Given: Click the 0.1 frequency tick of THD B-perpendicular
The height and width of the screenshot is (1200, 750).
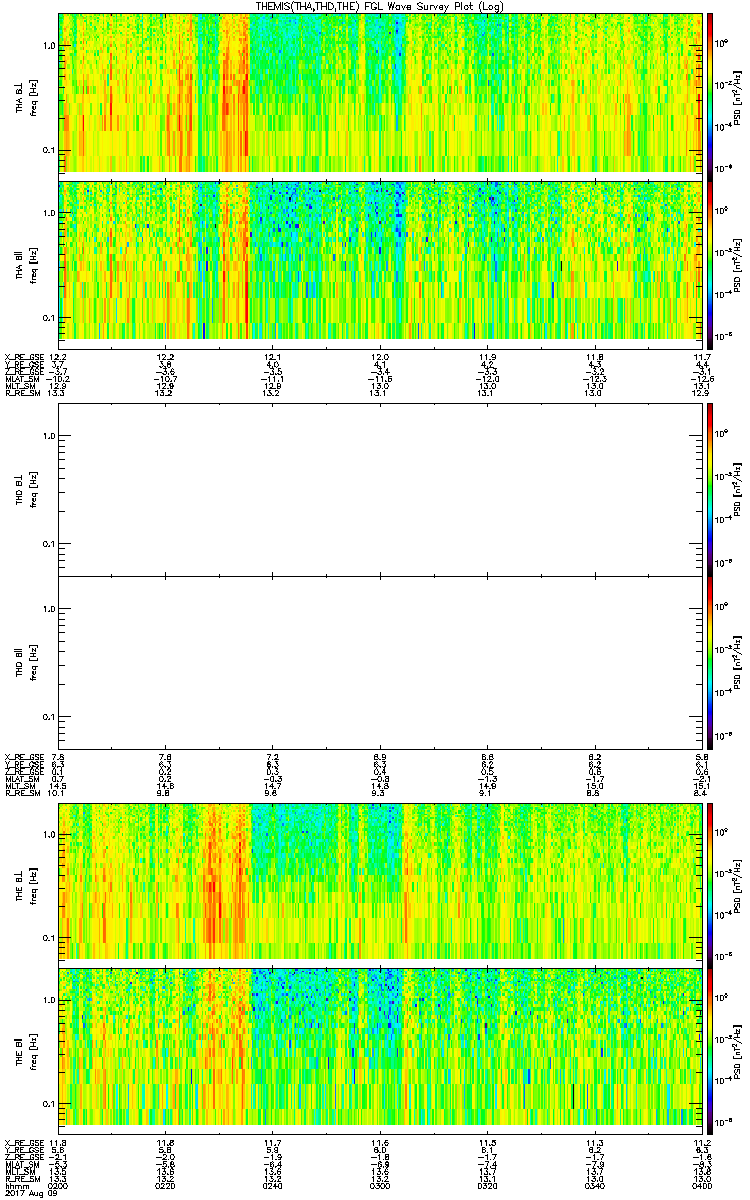Looking at the screenshot, I should click(49, 544).
